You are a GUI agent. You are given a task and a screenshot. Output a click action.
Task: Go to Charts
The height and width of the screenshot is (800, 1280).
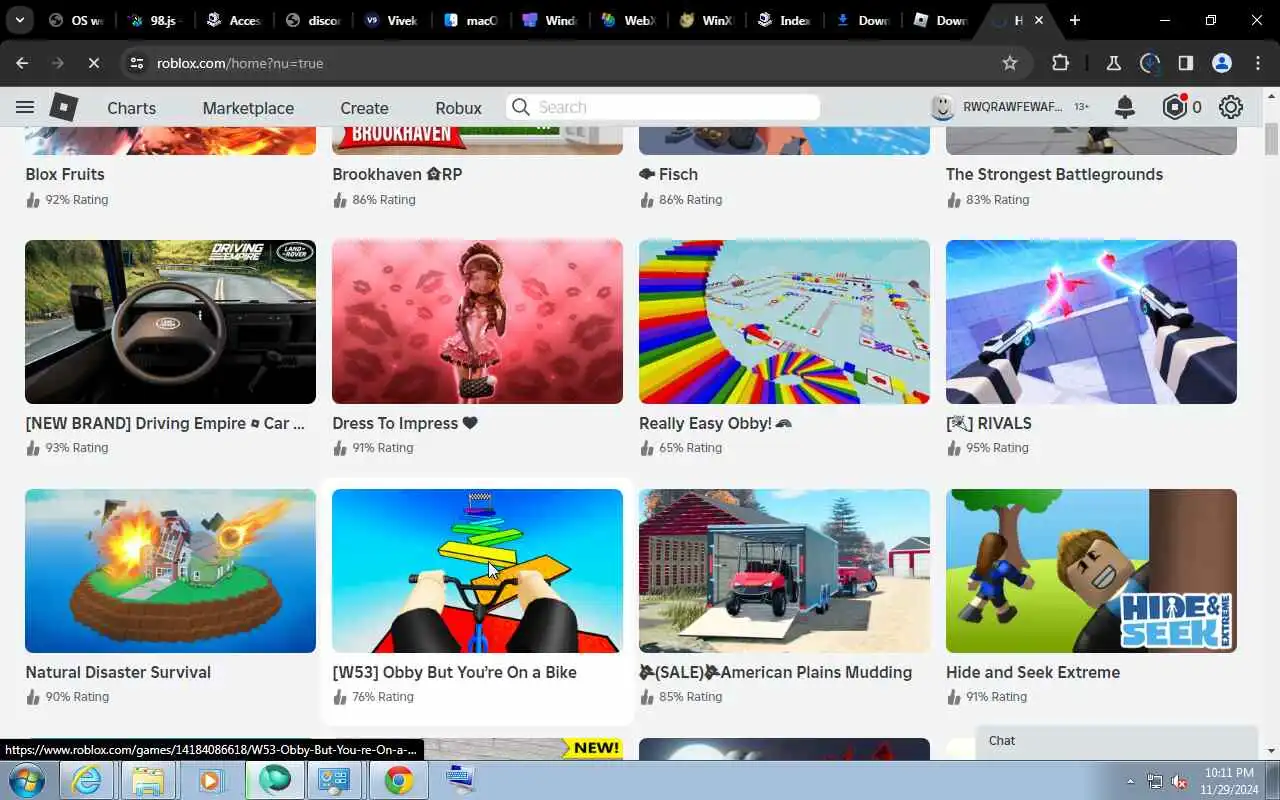click(x=132, y=108)
